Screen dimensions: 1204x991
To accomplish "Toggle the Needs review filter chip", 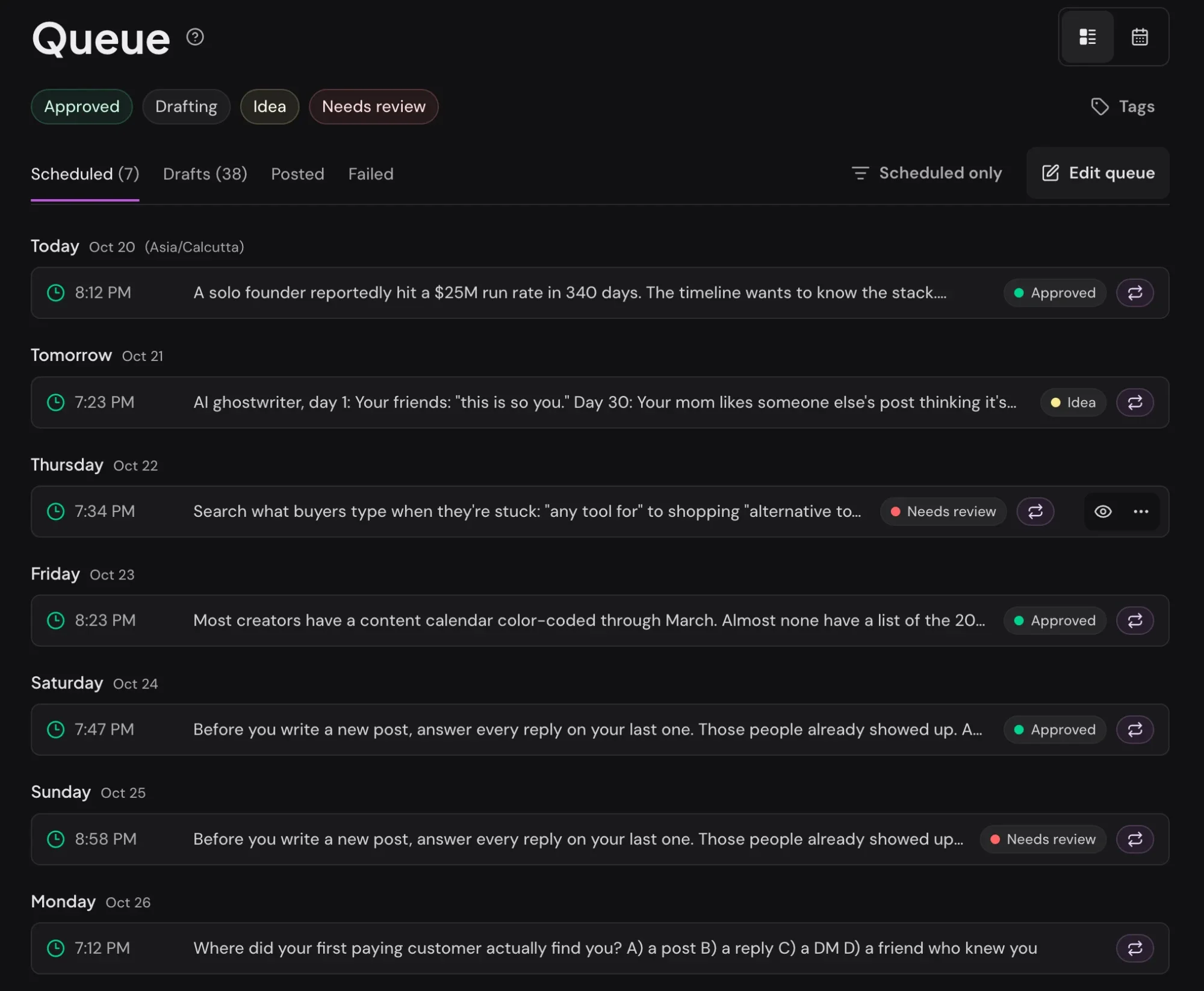I will 373,107.
